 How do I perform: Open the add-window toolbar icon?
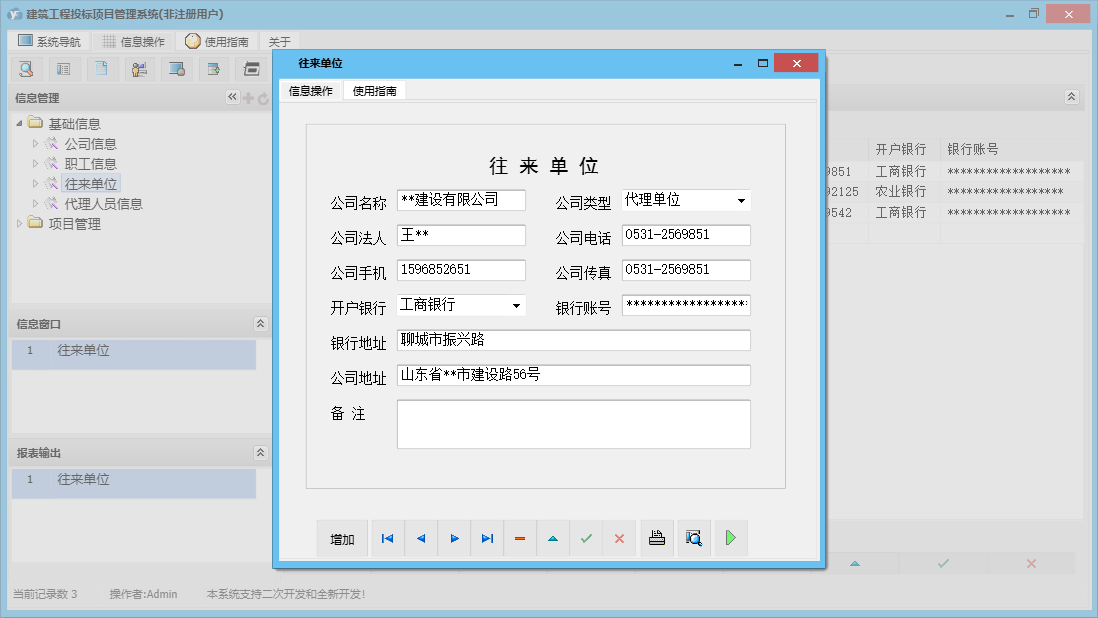tap(214, 68)
